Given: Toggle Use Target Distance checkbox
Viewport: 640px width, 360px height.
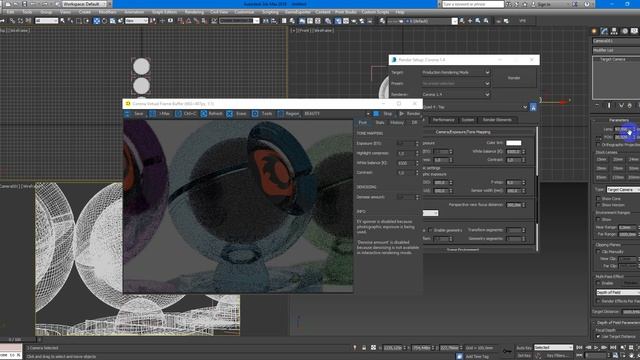Looking at the screenshot, I should pos(598,337).
